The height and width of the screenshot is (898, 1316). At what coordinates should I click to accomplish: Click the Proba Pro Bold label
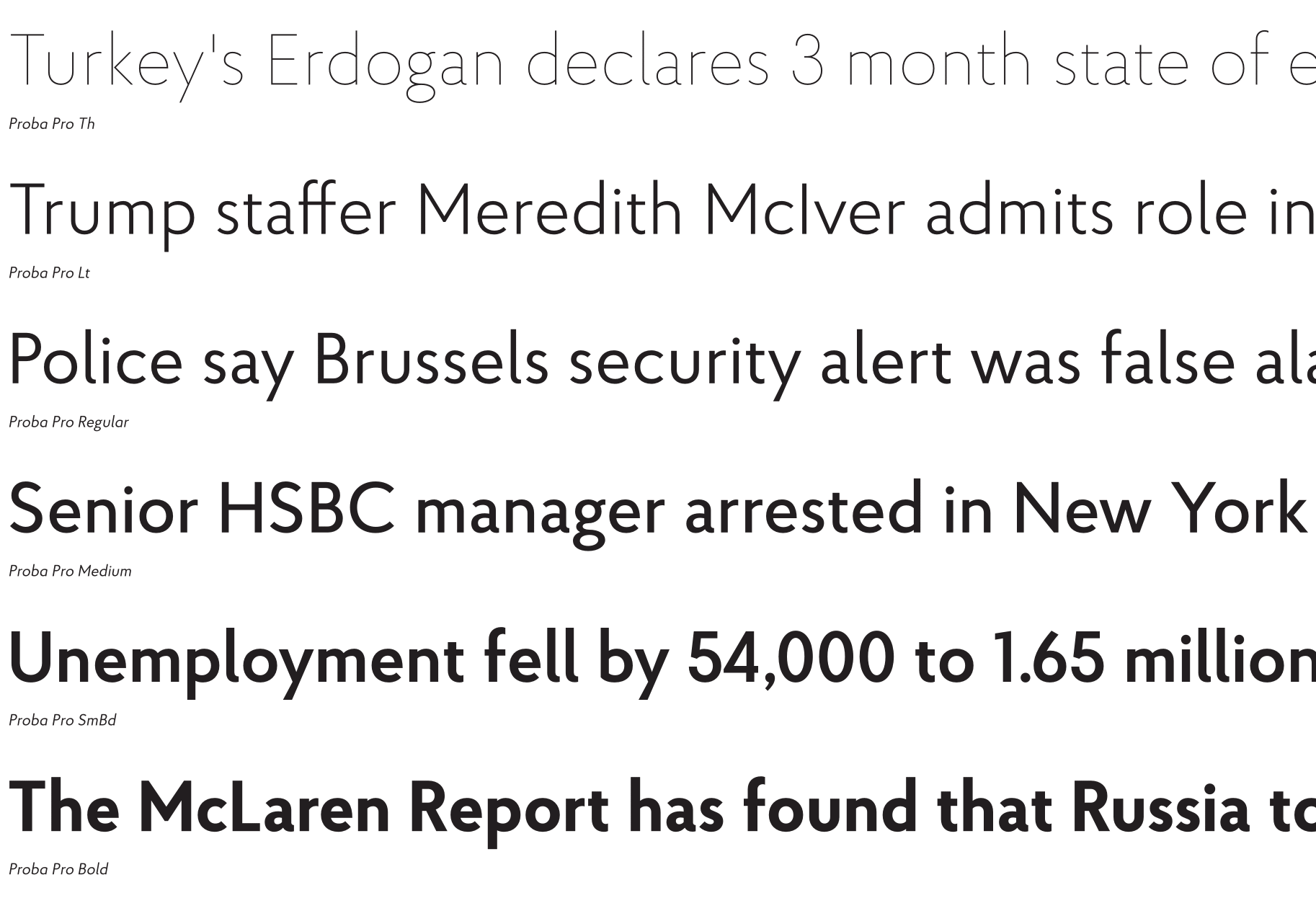click(x=58, y=870)
